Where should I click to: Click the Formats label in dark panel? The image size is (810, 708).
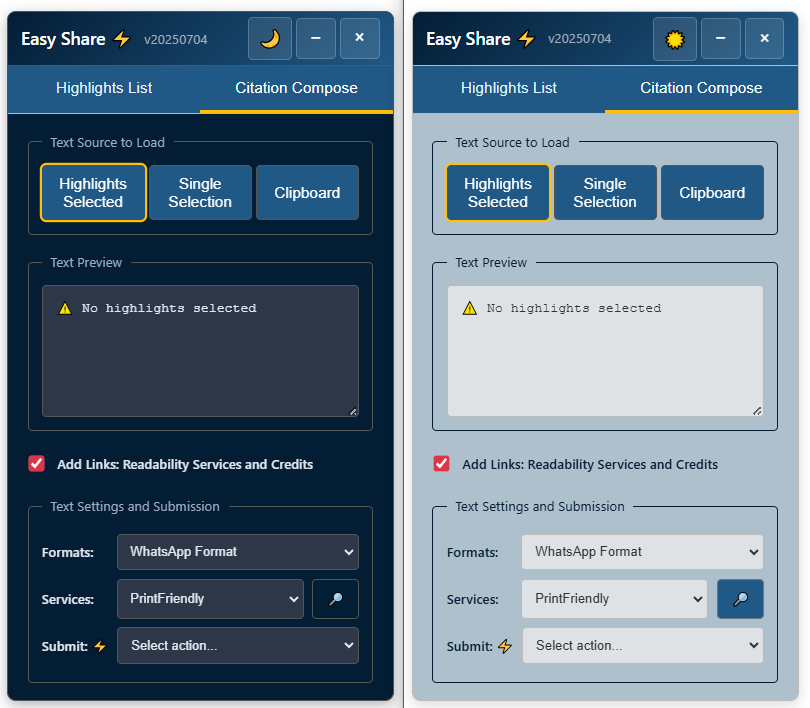pos(68,553)
